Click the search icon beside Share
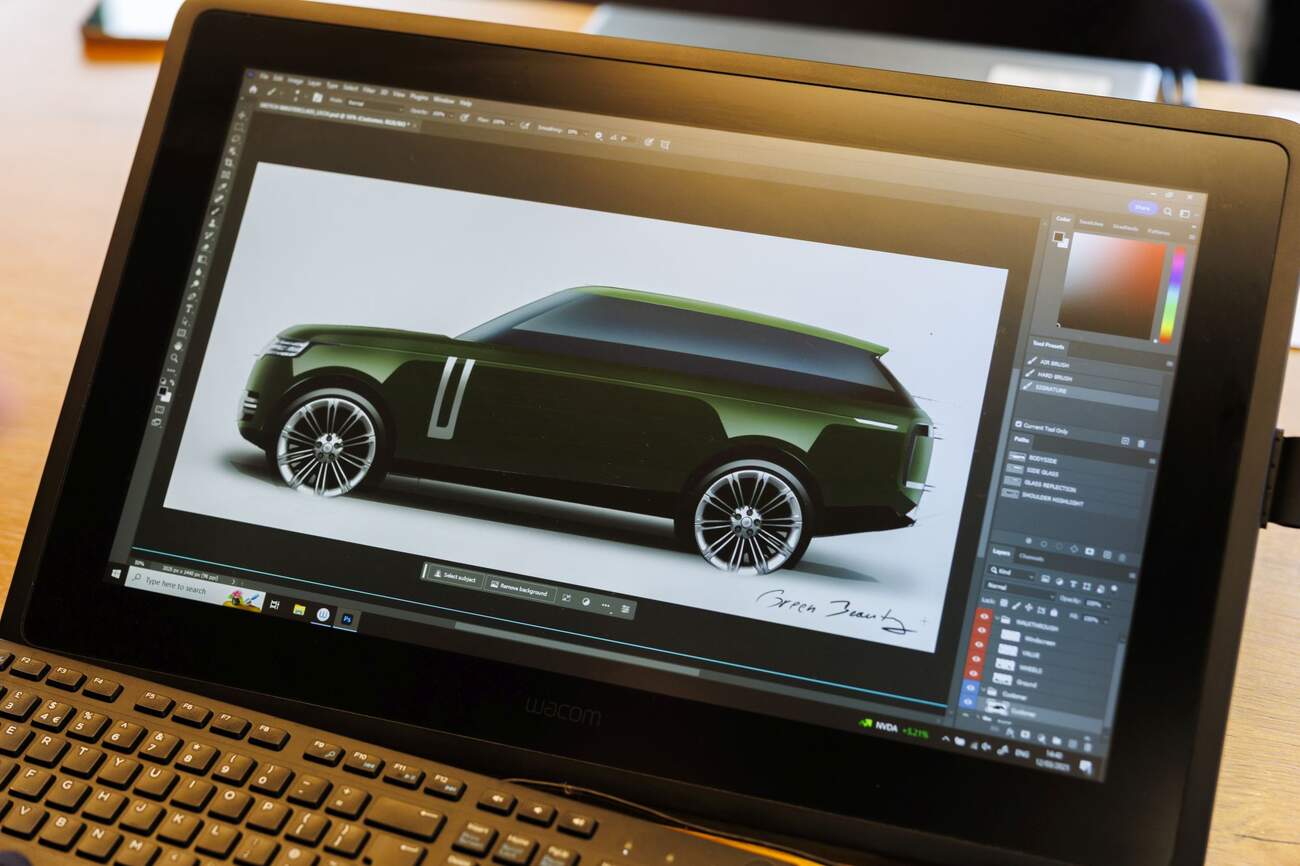 pyautogui.click(x=1170, y=212)
